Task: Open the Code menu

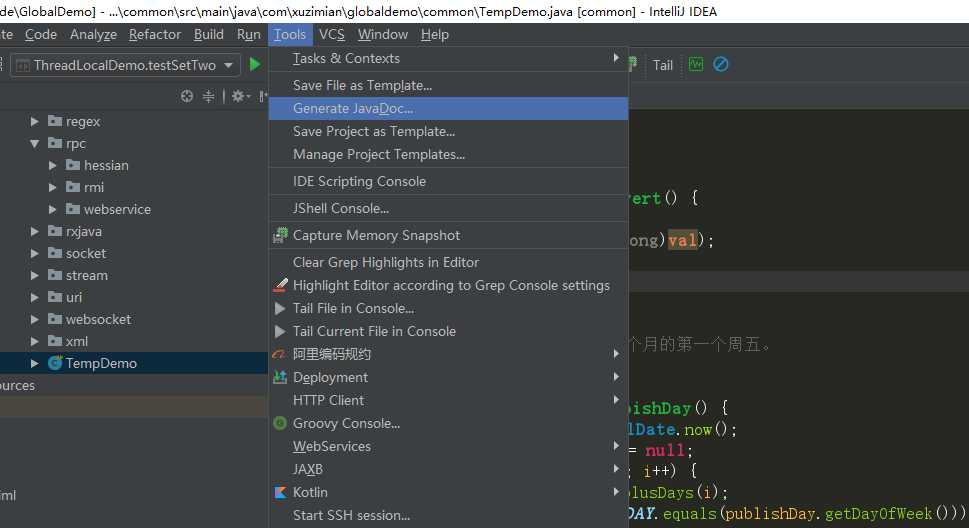Action: coord(41,35)
